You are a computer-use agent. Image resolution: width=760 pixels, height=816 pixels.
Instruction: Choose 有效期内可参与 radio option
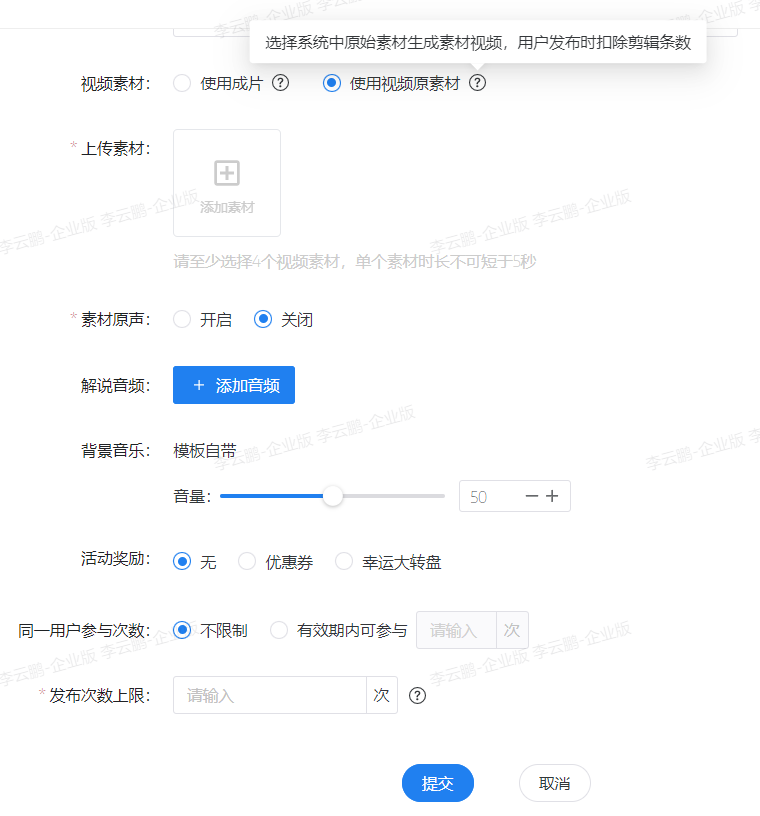(278, 630)
